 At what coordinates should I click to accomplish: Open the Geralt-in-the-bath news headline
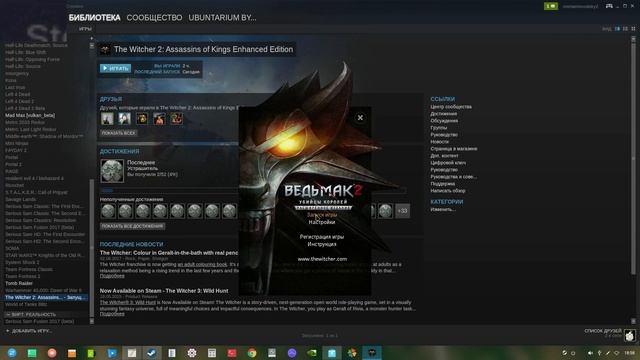point(169,253)
